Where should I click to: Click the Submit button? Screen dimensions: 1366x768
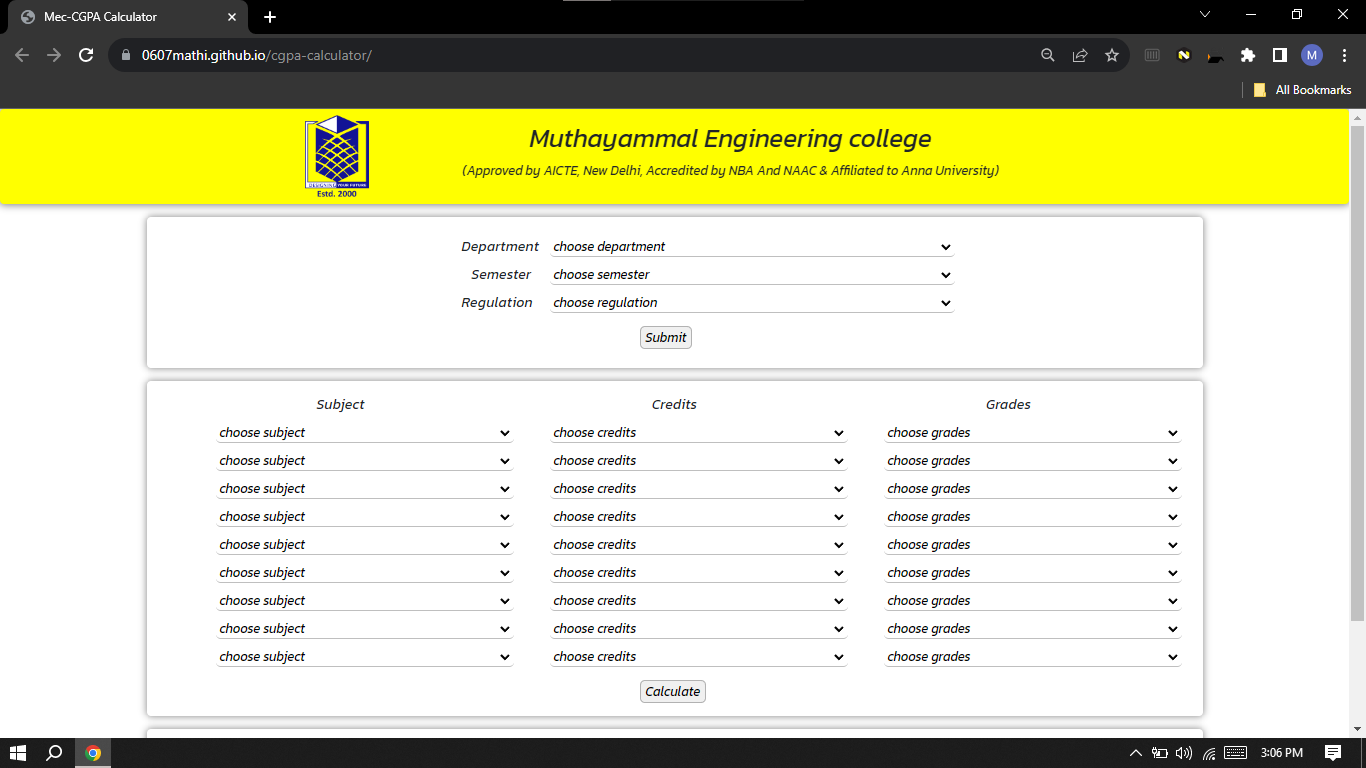pos(666,338)
